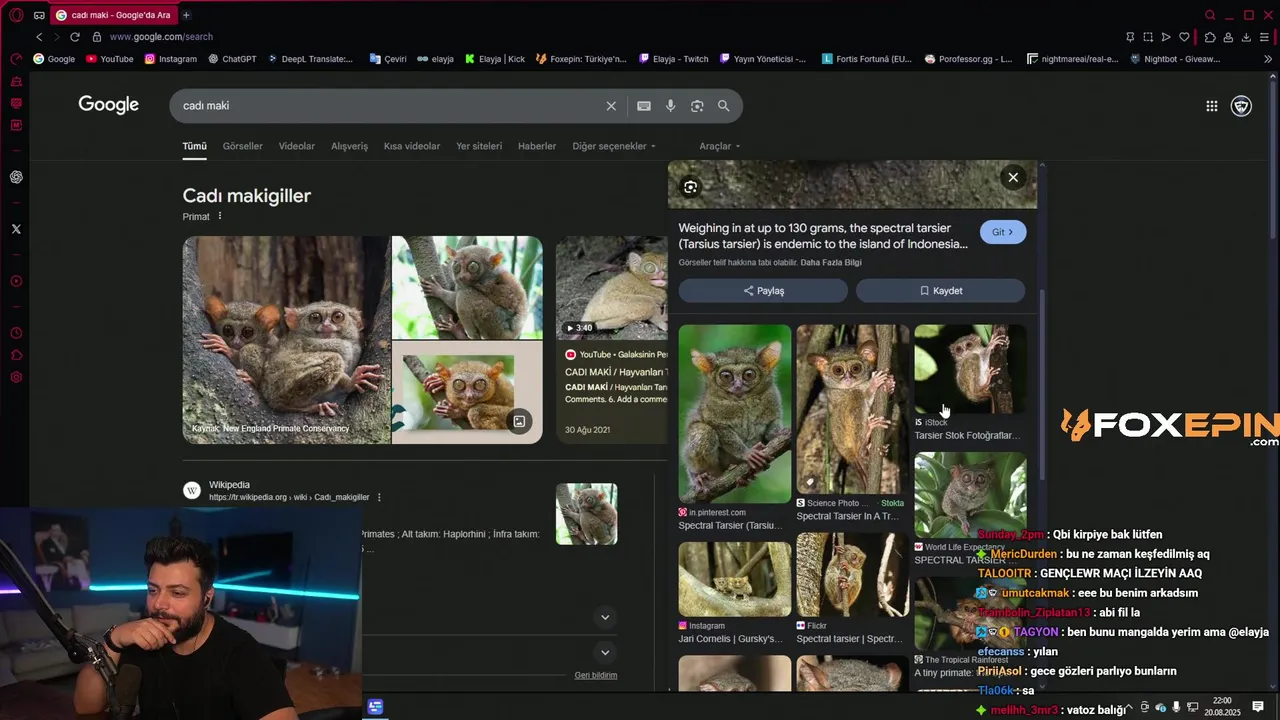
Task: Reload the current page
Action: click(x=75, y=37)
